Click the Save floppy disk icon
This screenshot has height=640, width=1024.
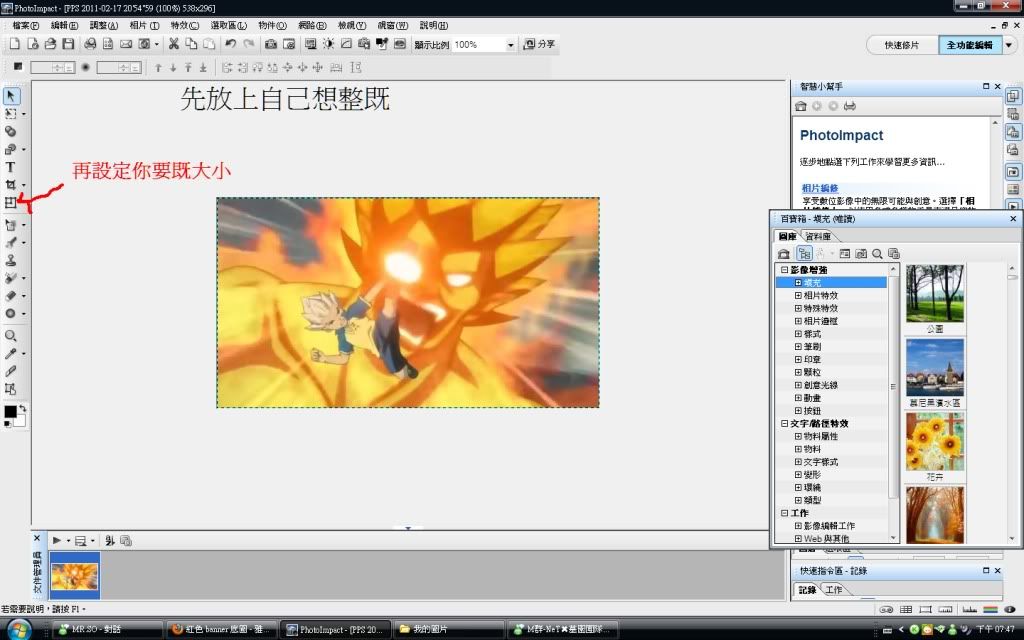pos(68,44)
